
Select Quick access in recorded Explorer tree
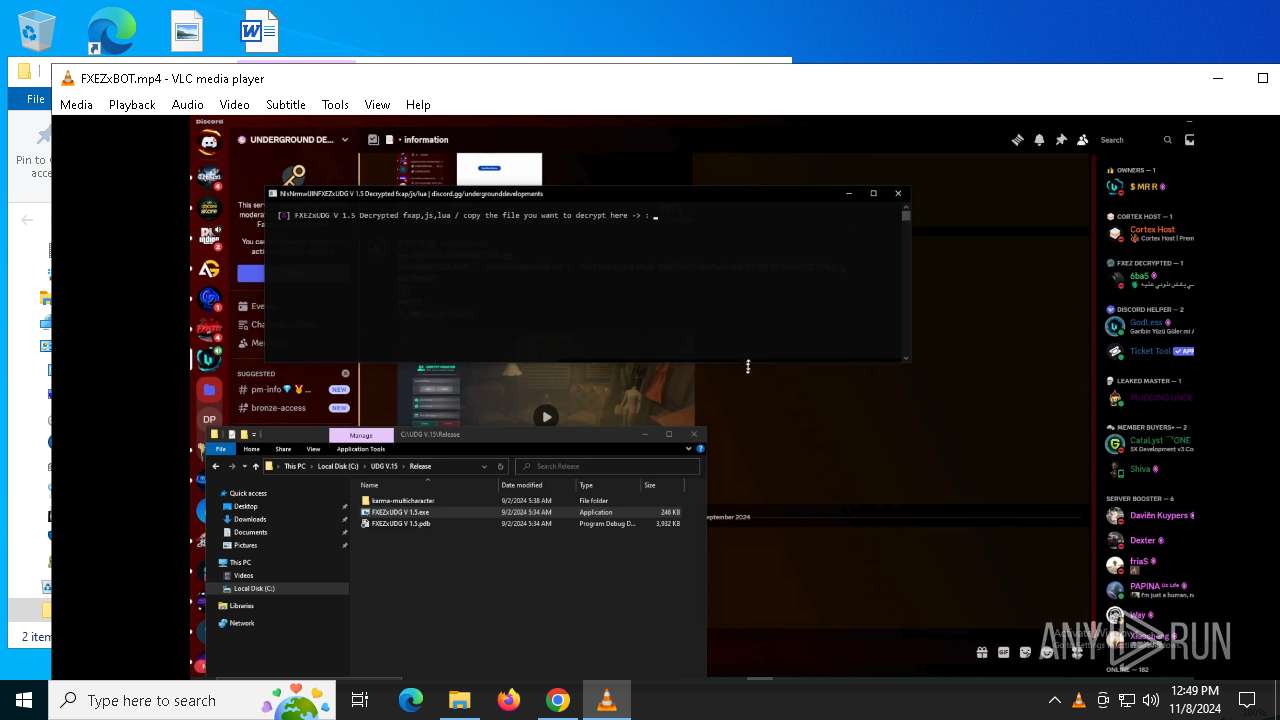pyautogui.click(x=248, y=493)
